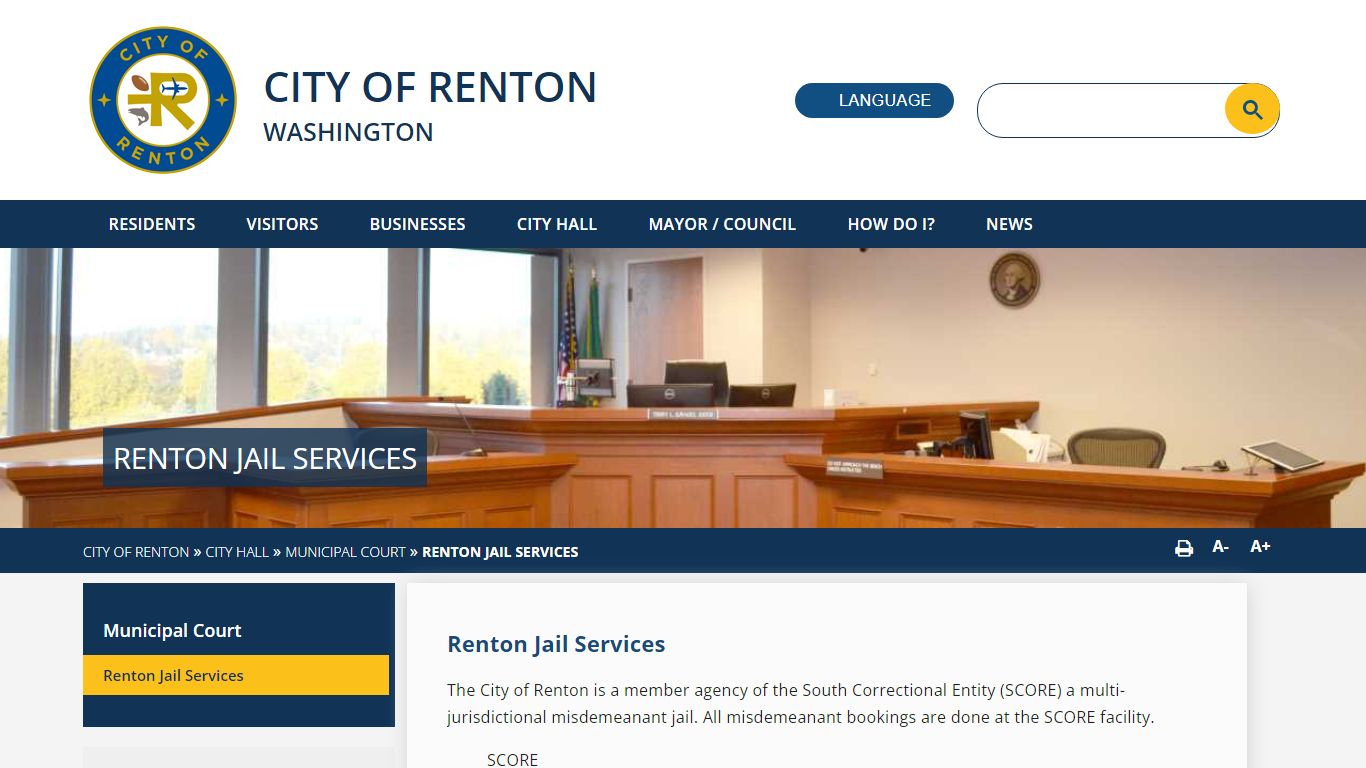This screenshot has height=768, width=1366.
Task: Decrease font size with A- button
Action: (1220, 546)
